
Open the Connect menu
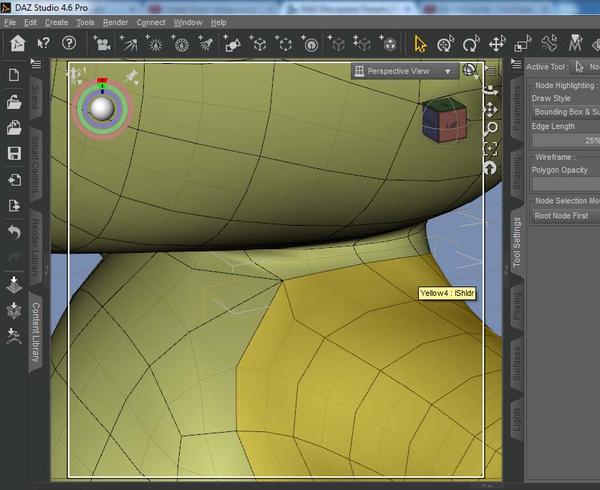[151, 23]
